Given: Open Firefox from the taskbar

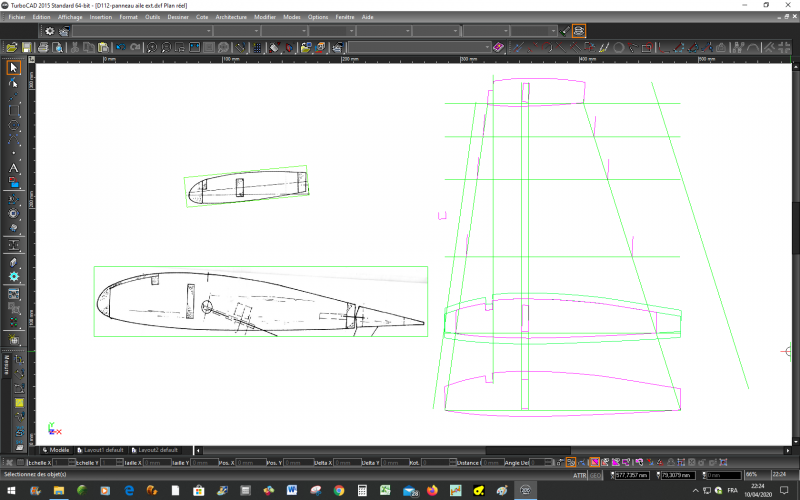Looking at the screenshot, I should tap(433, 490).
